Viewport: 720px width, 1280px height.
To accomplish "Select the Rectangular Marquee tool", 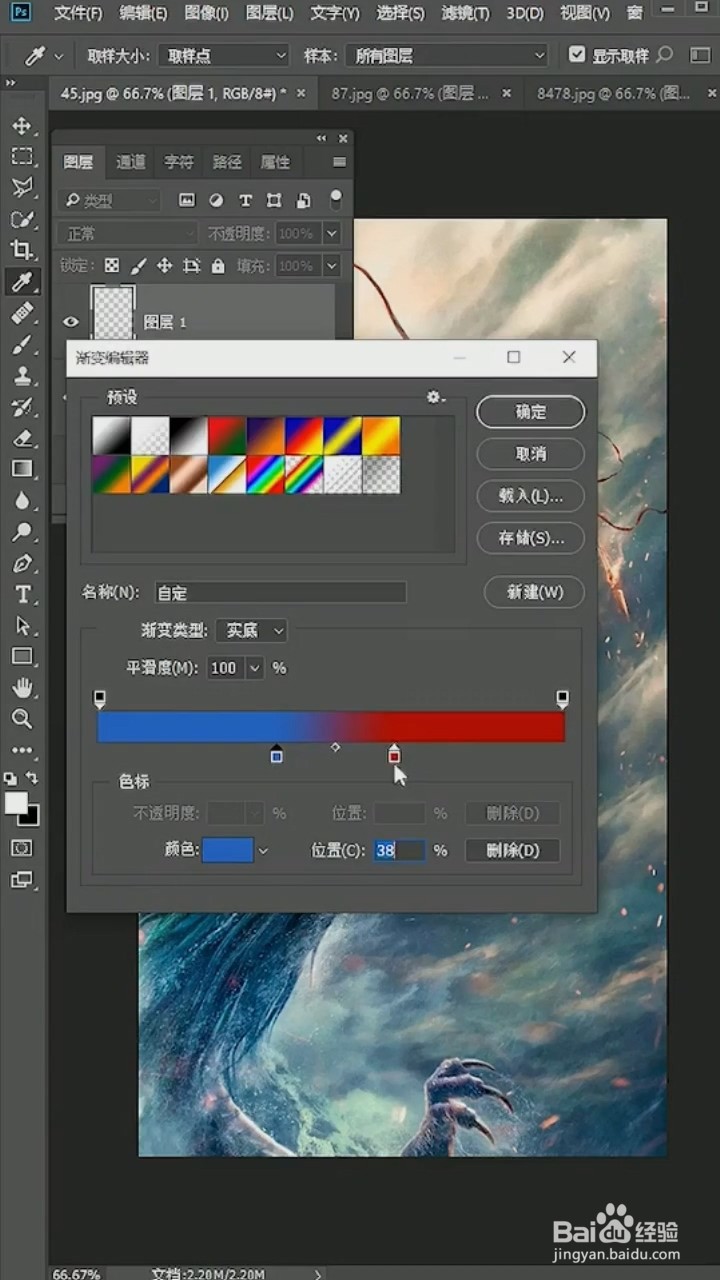I will [x=22, y=157].
